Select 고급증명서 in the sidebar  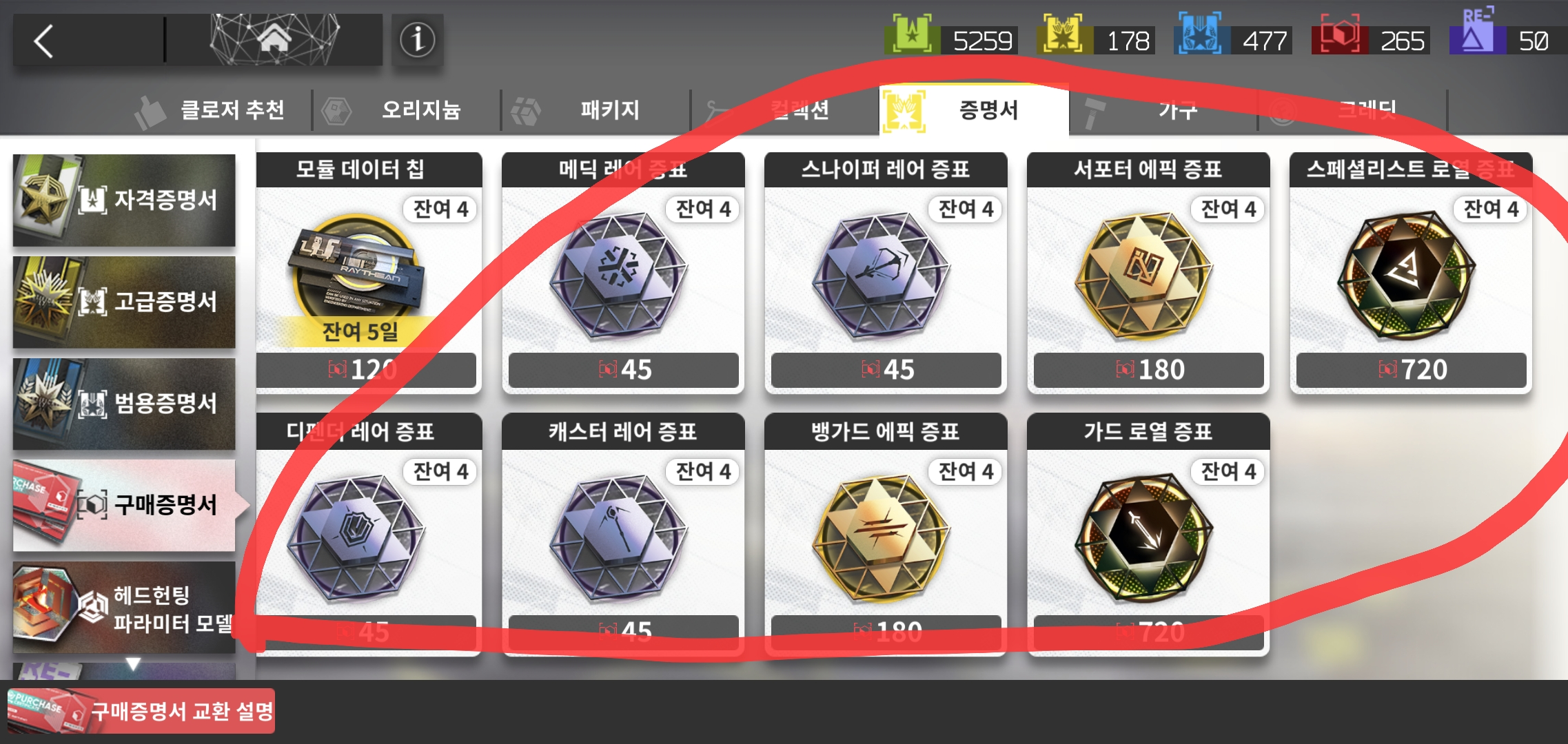pos(124,302)
